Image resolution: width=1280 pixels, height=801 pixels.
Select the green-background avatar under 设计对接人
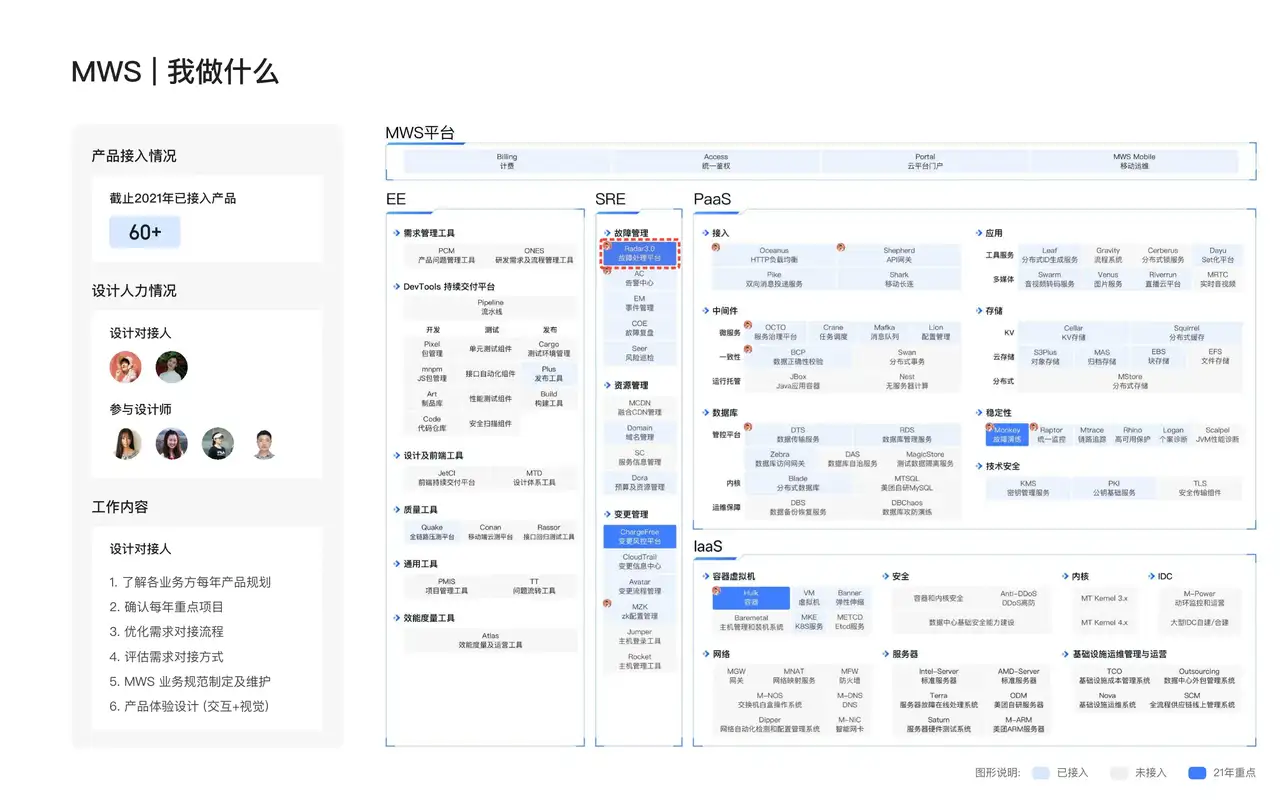(x=172, y=367)
